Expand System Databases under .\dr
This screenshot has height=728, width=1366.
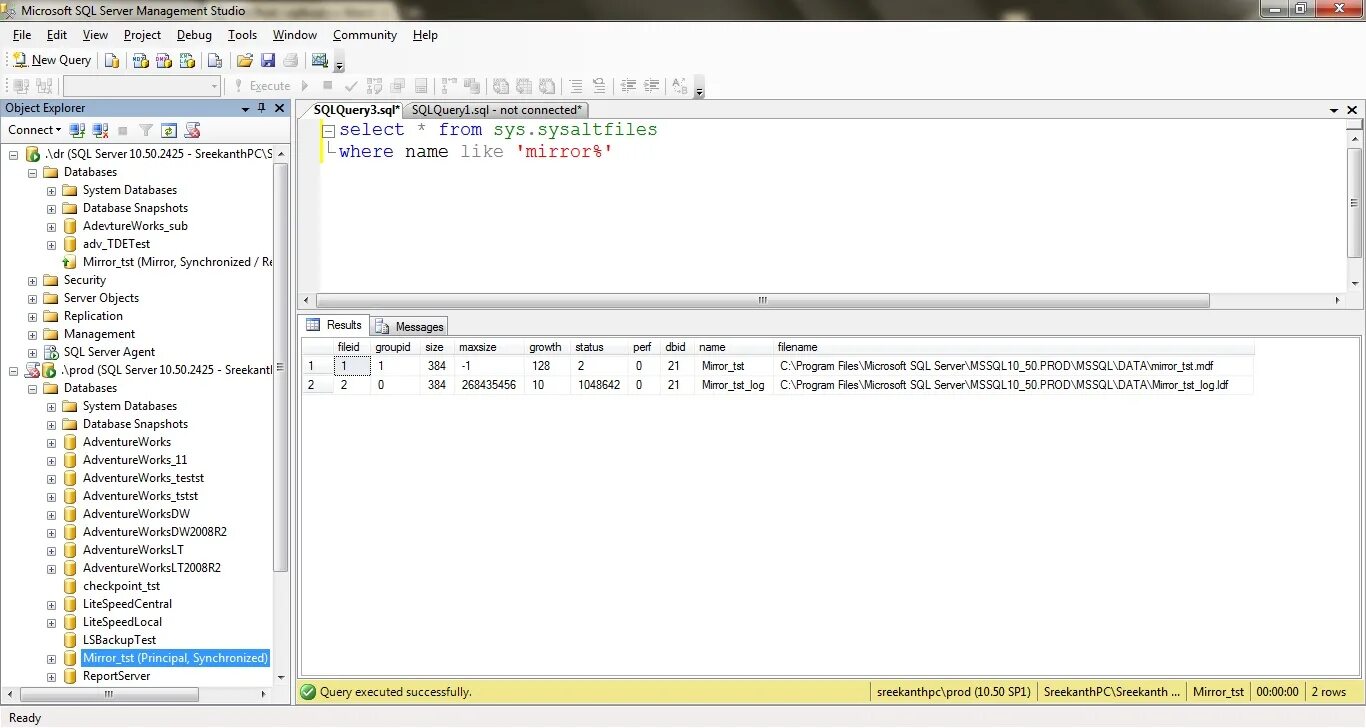tap(51, 190)
